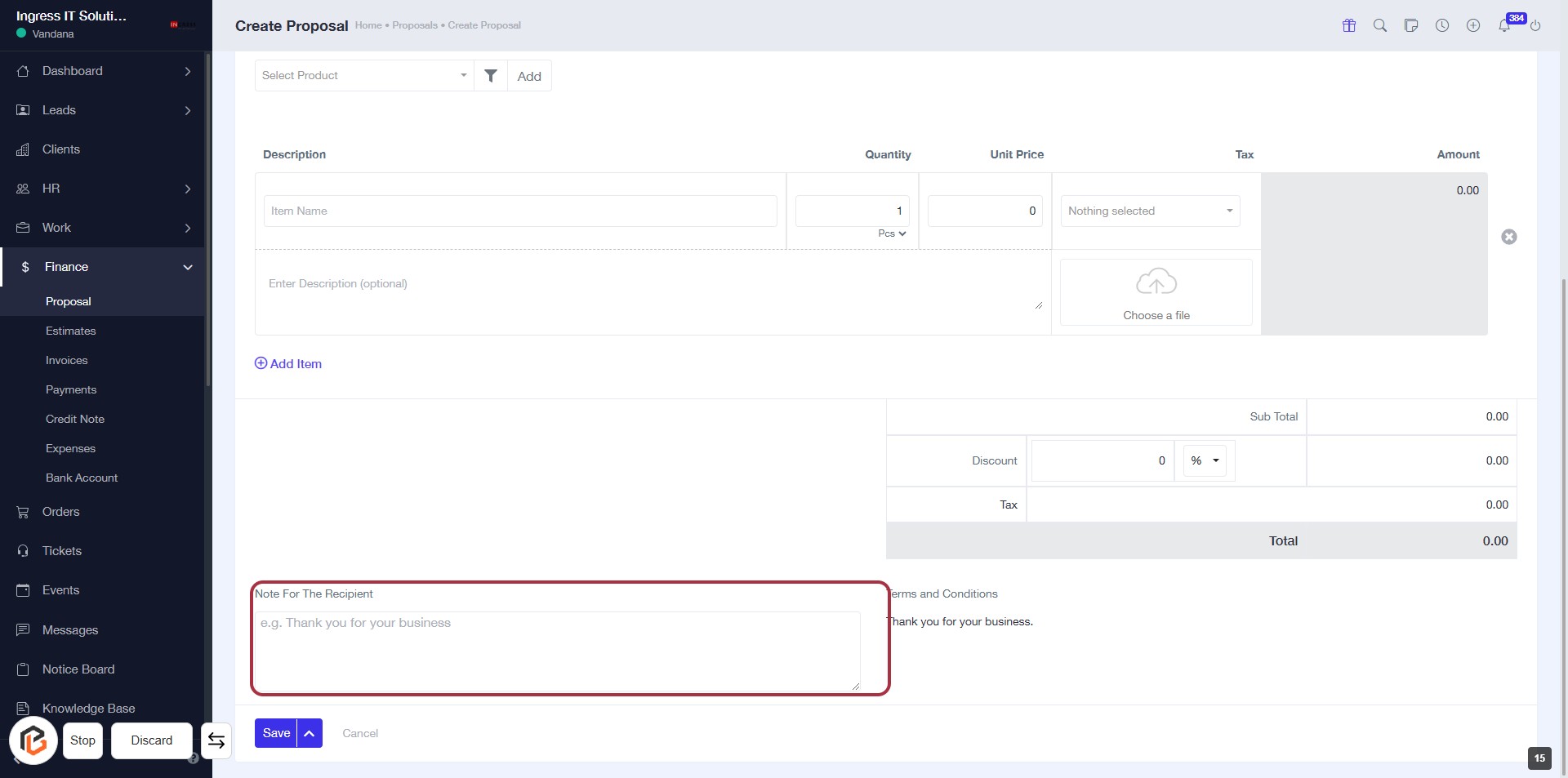The width and height of the screenshot is (1568, 778).
Task: Go to Estimates in the sidebar
Action: (x=71, y=331)
